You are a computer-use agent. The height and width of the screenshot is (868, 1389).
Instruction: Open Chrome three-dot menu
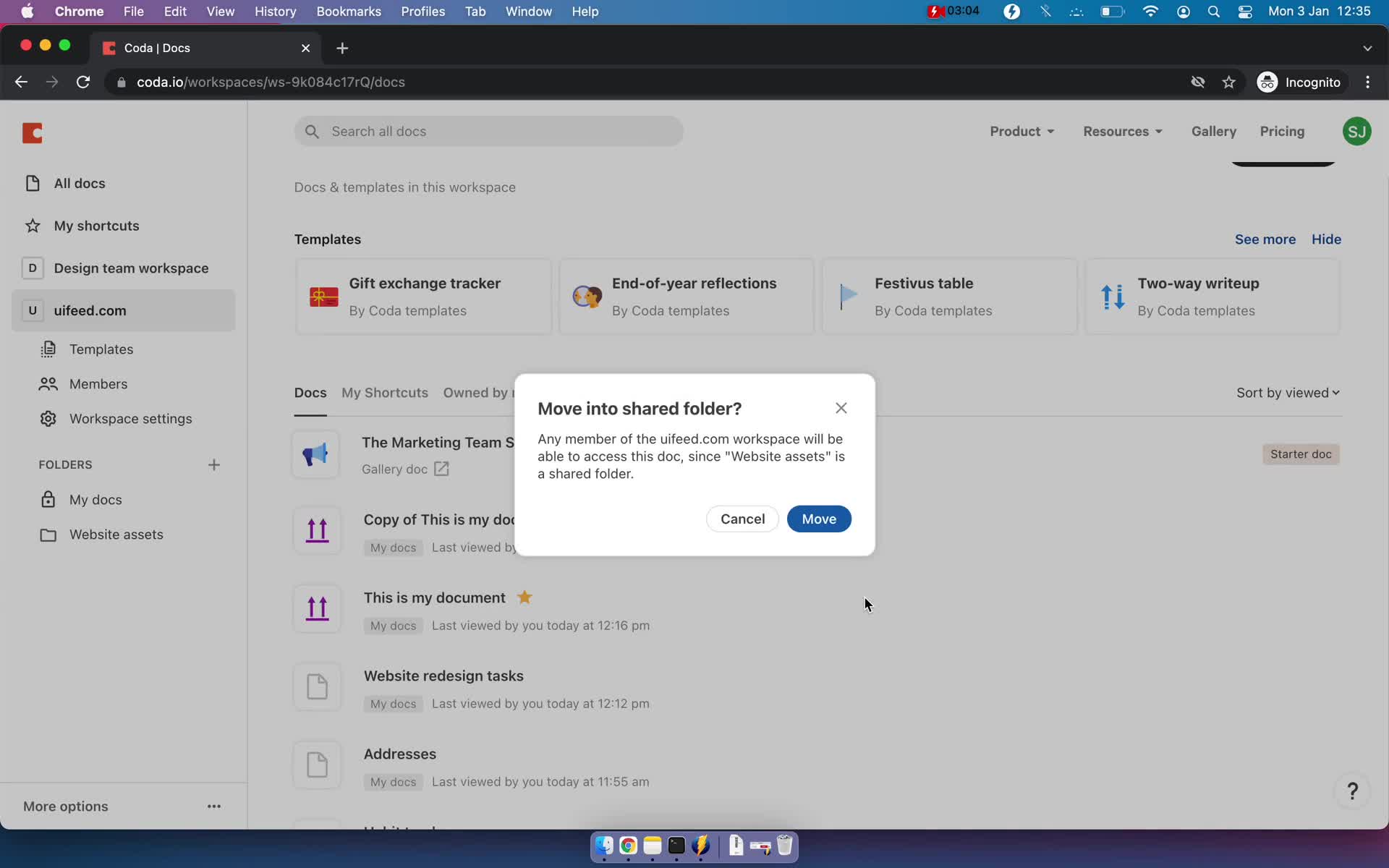pyautogui.click(x=1367, y=82)
